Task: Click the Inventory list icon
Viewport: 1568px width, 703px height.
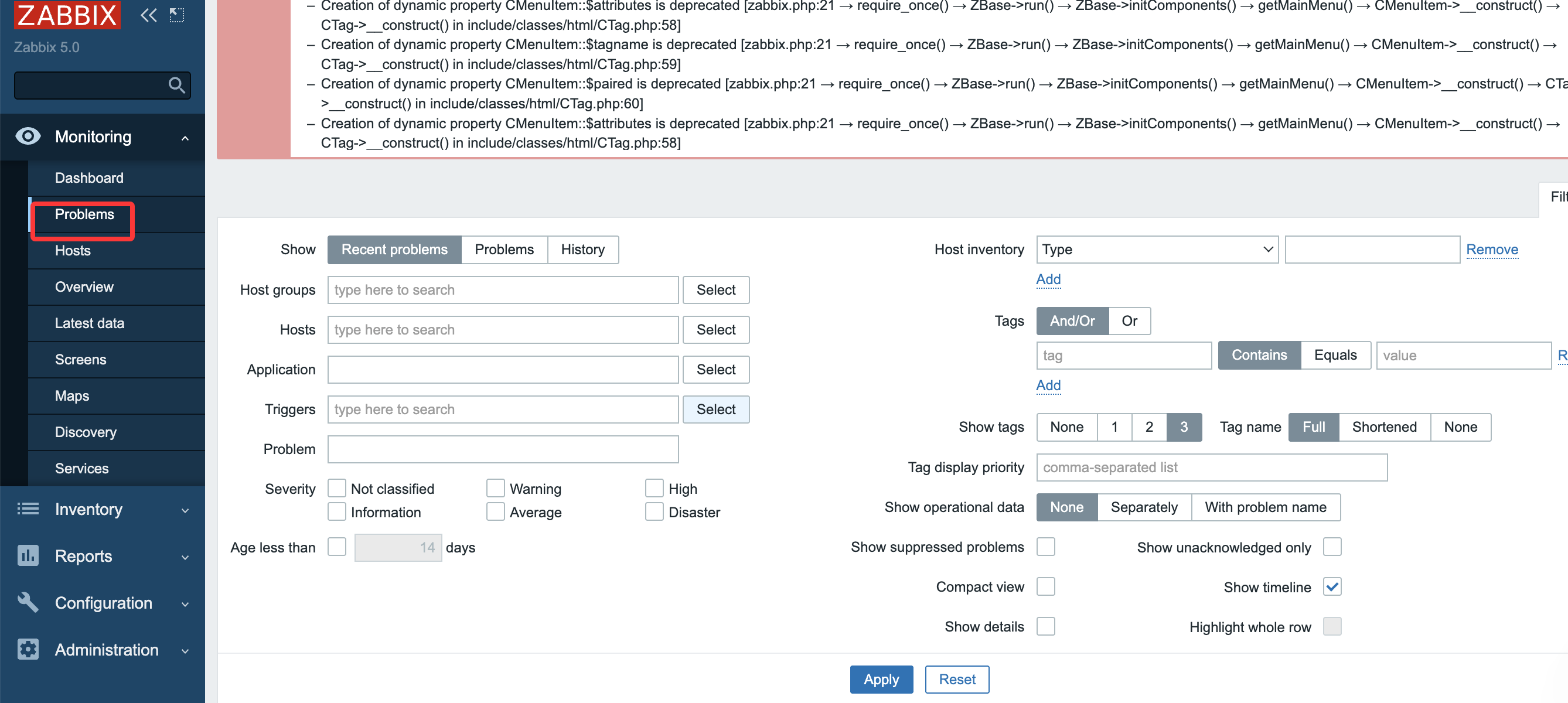Action: (x=28, y=509)
